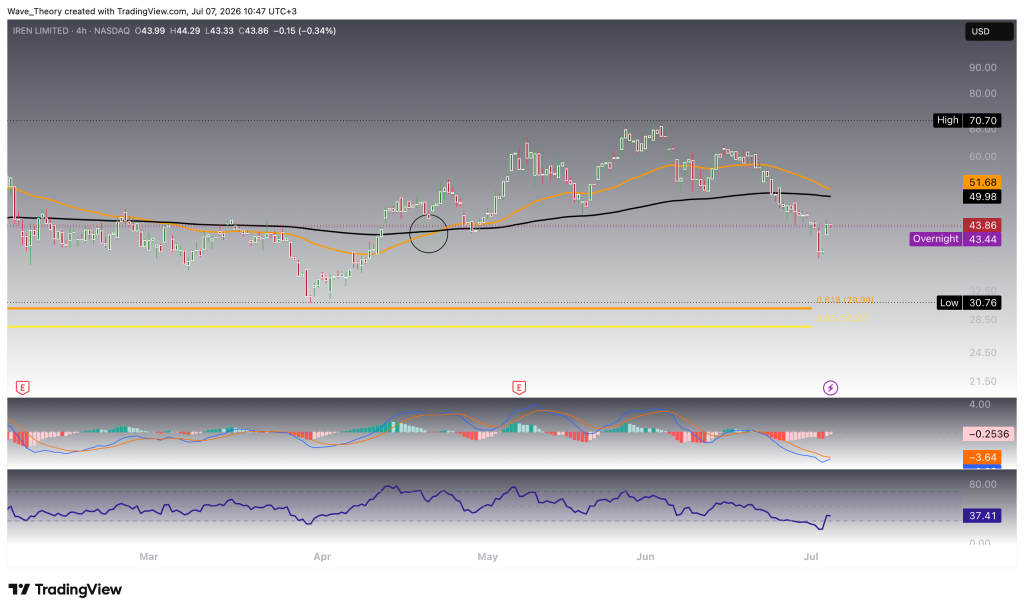This screenshot has width=1024, height=611.
Task: Click the Low 30.76 price label
Action: pos(969,302)
